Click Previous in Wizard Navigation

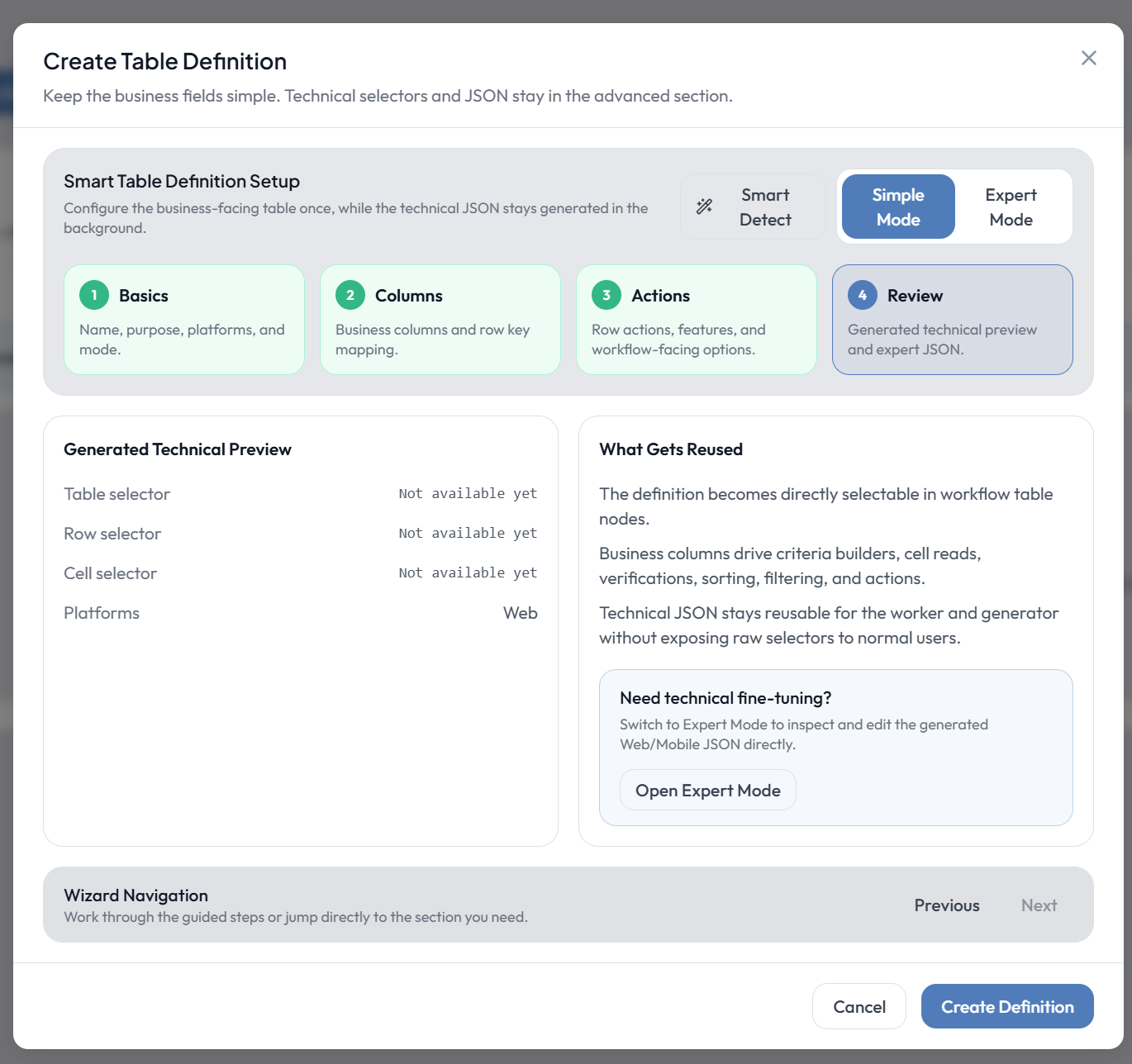click(x=947, y=905)
